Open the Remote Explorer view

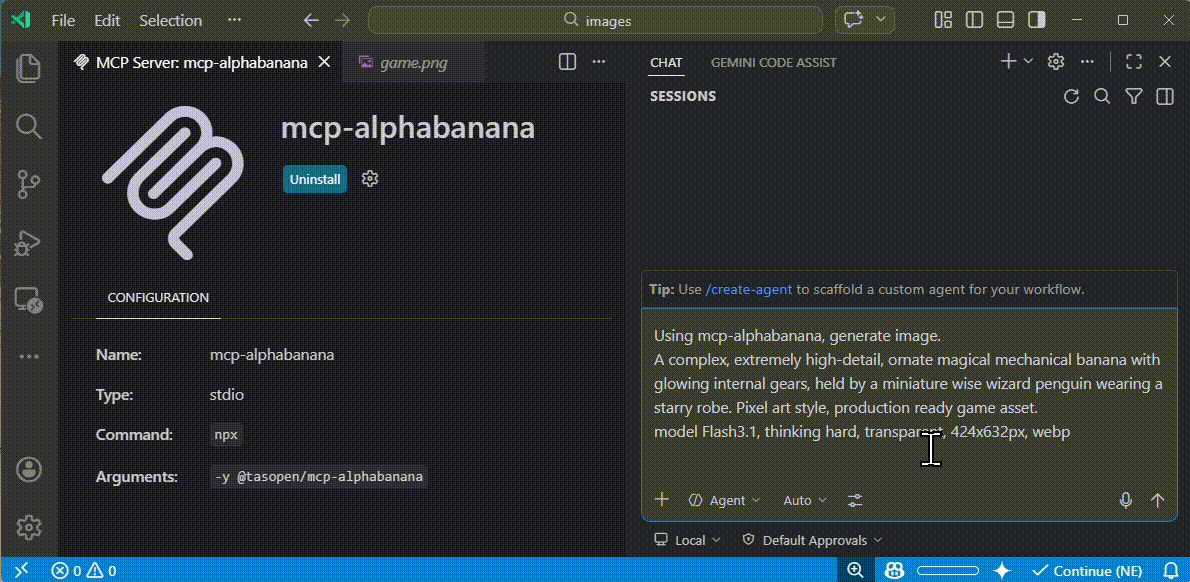point(29,300)
